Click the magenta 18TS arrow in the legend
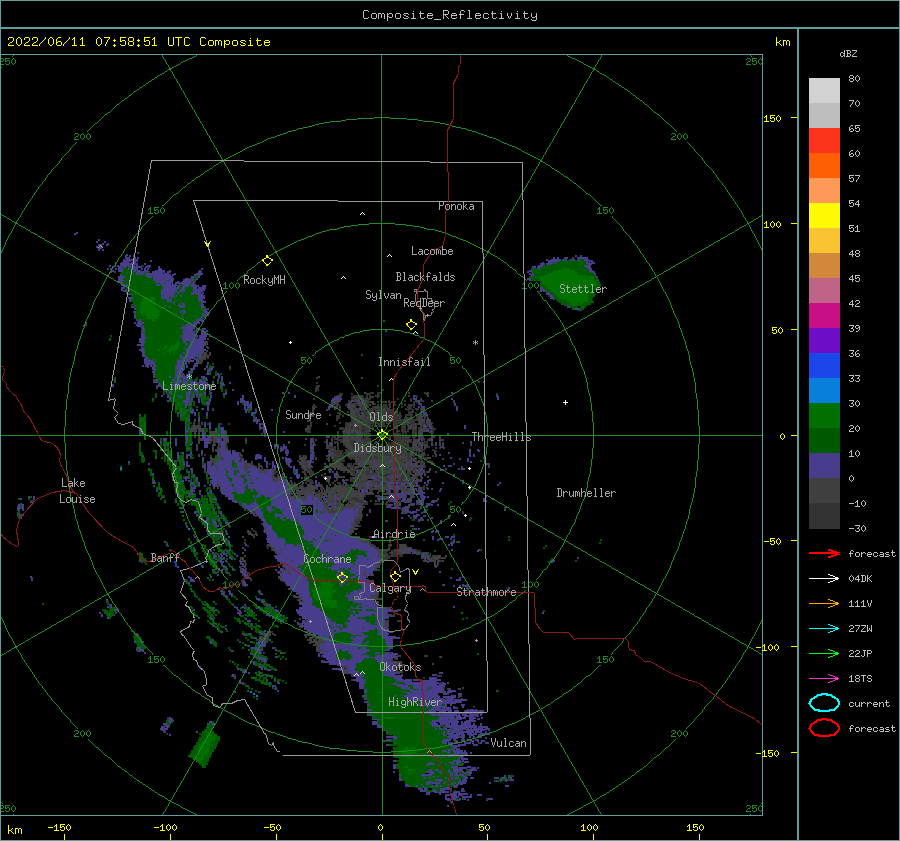Image resolution: width=900 pixels, height=841 pixels. pos(824,679)
